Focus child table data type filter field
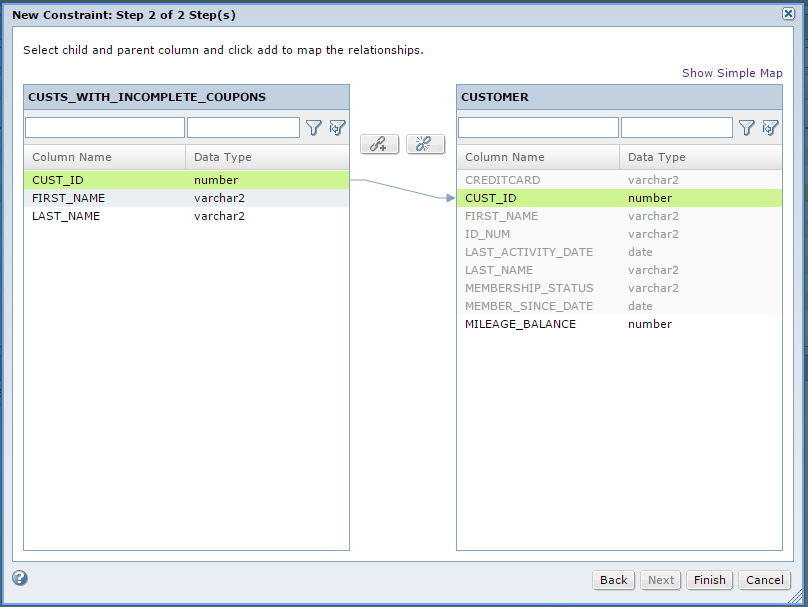 point(243,128)
